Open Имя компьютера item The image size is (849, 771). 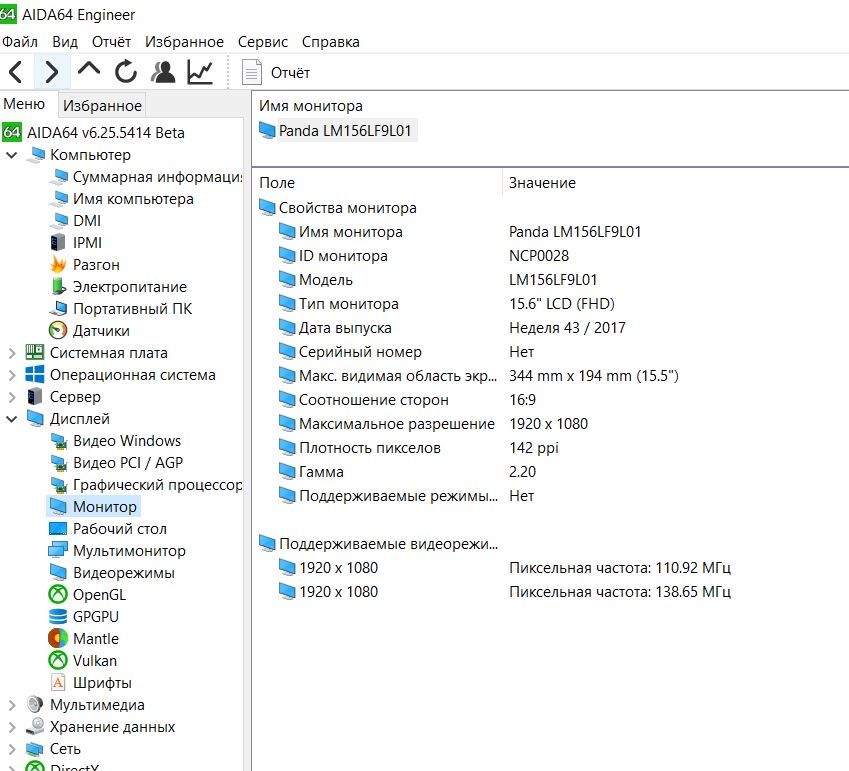tap(122, 199)
